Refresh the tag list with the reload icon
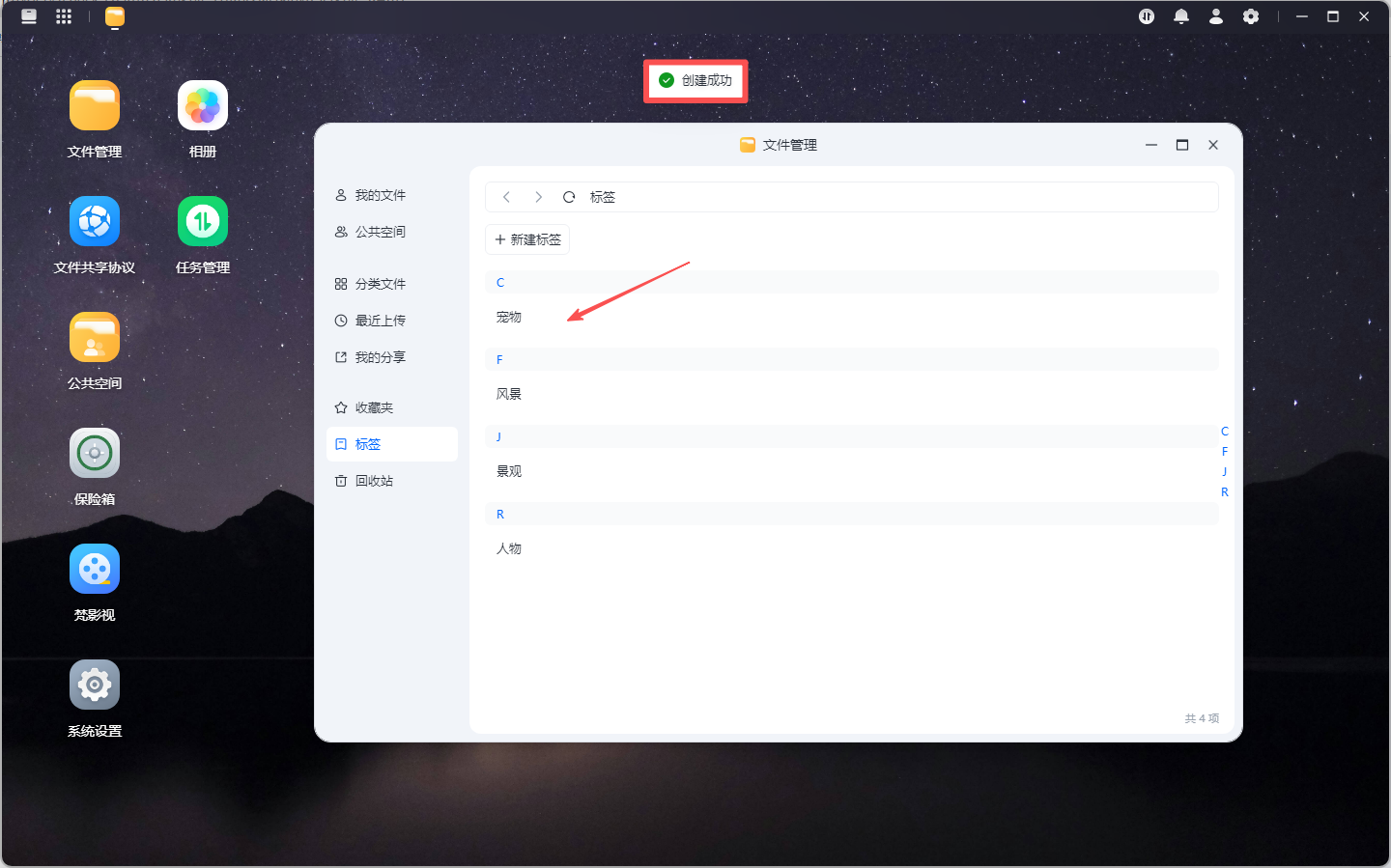Image resolution: width=1391 pixels, height=868 pixels. (x=569, y=197)
